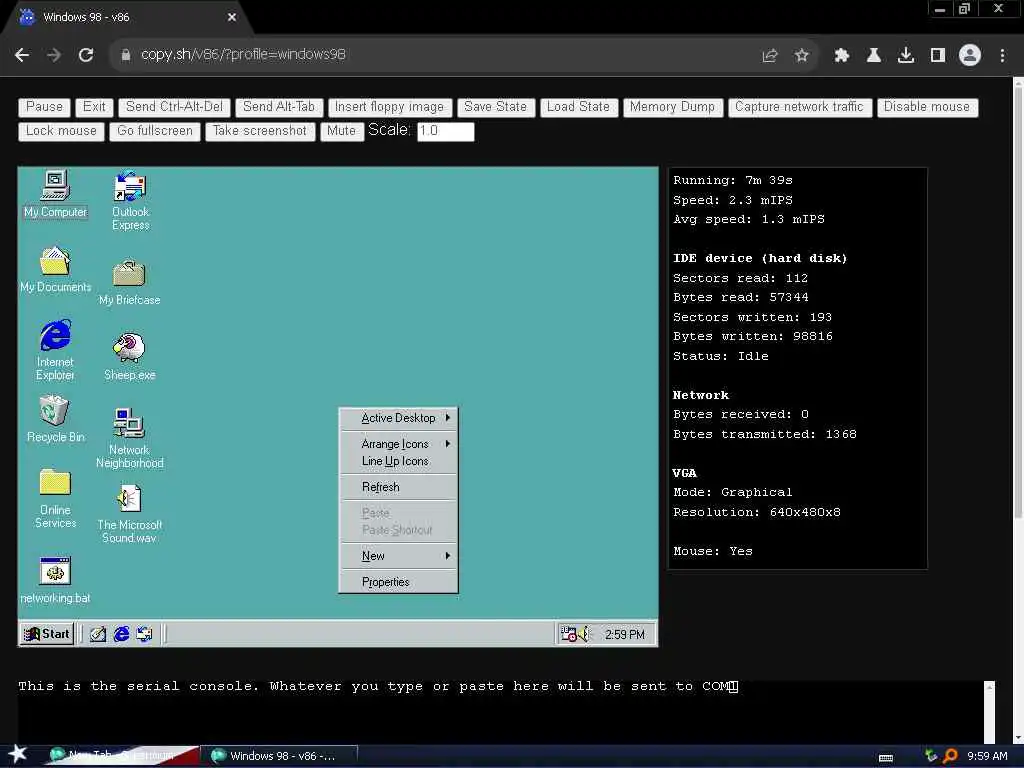The width and height of the screenshot is (1024, 768).
Task: Open browser extensions puzzle icon
Action: pos(841,56)
